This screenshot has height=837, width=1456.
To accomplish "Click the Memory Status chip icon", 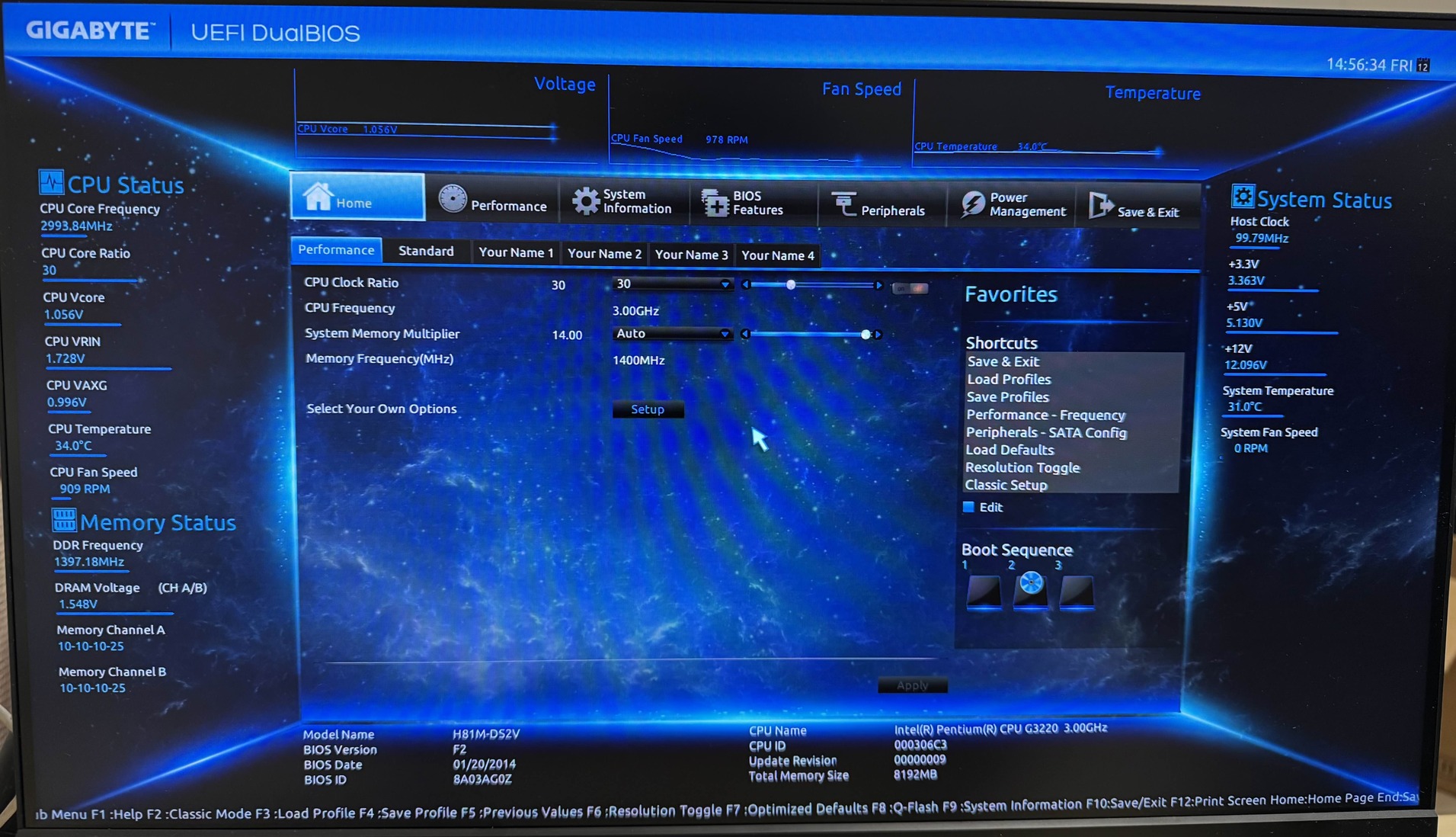I will coord(64,520).
